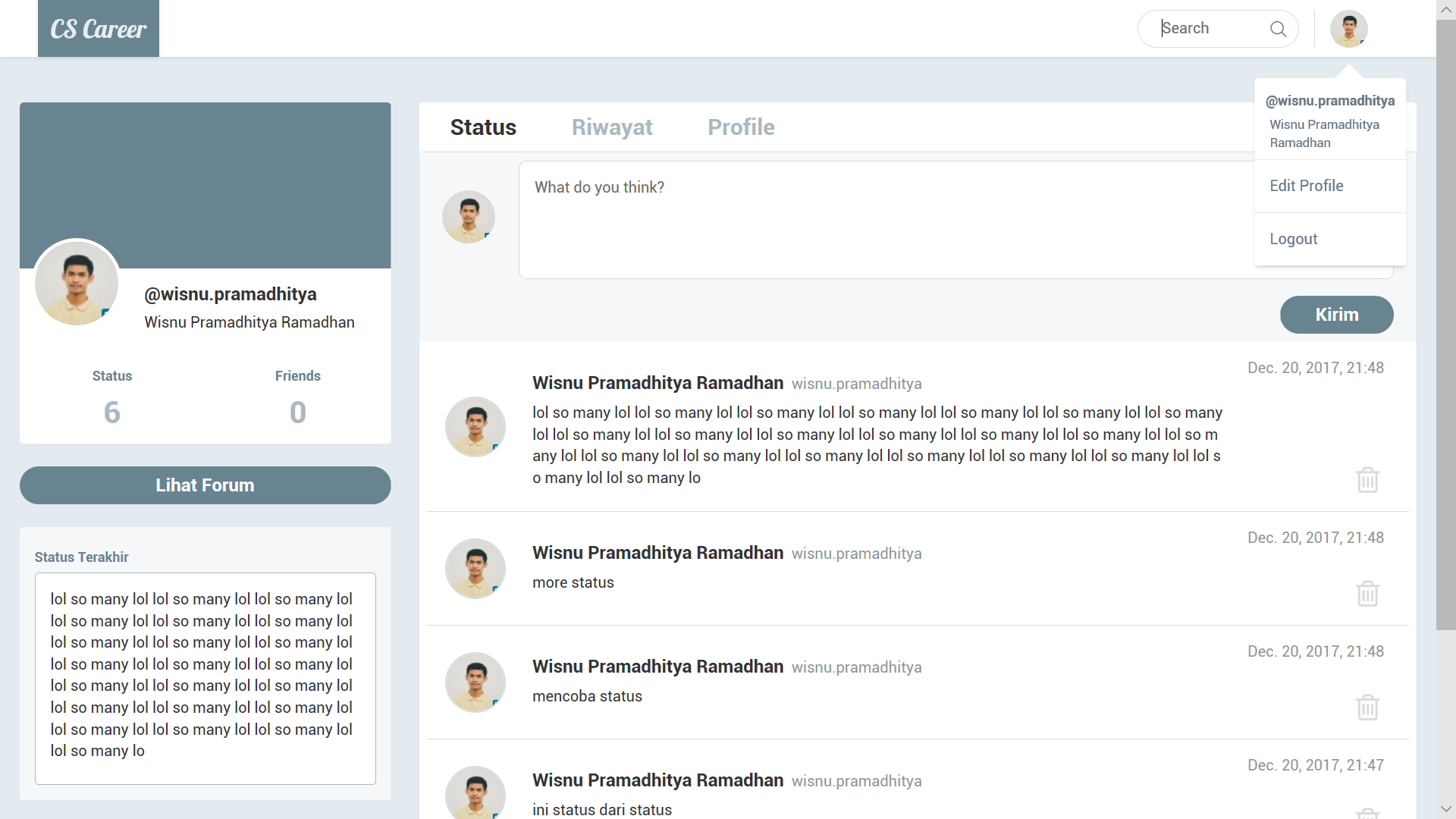Click the large profile picture in sidebar

click(77, 283)
